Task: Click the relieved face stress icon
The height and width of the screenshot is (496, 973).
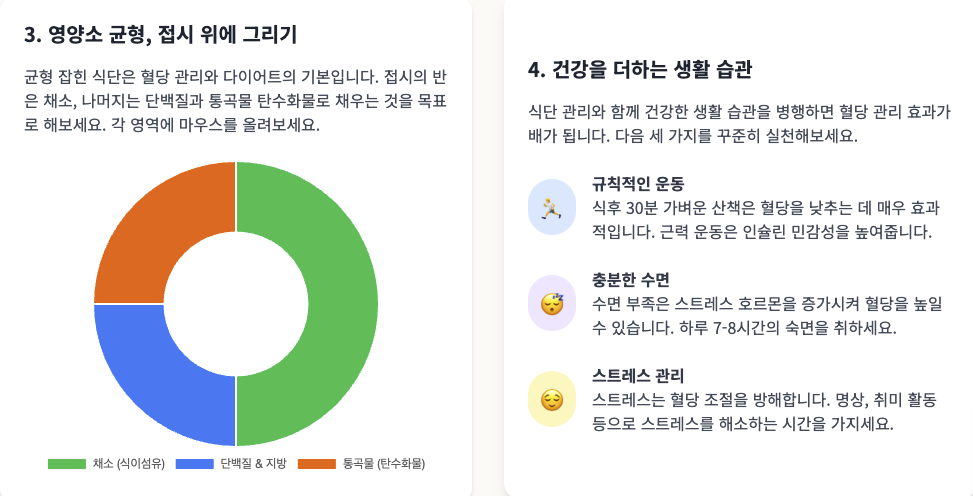Action: tap(552, 399)
